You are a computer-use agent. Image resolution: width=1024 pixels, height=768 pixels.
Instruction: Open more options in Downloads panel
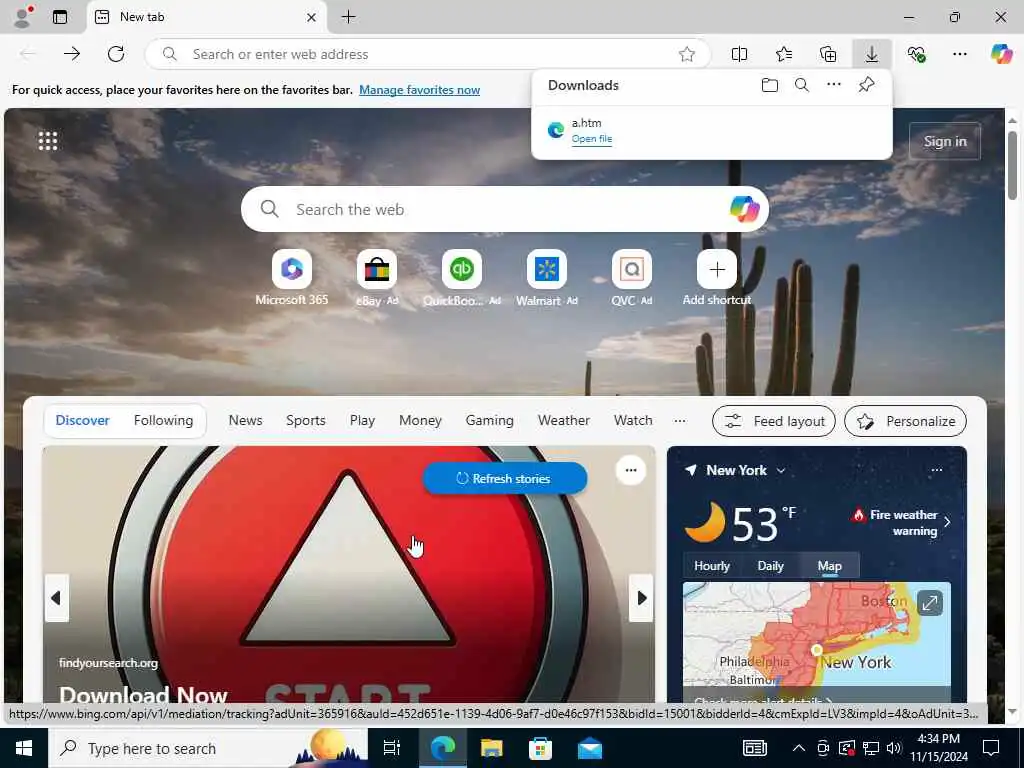tap(834, 84)
